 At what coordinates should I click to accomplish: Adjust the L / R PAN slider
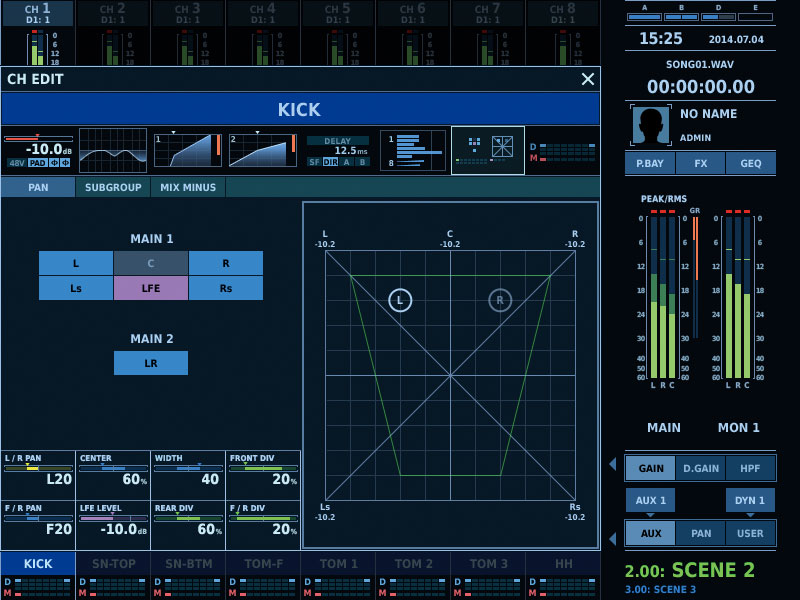coord(38,468)
